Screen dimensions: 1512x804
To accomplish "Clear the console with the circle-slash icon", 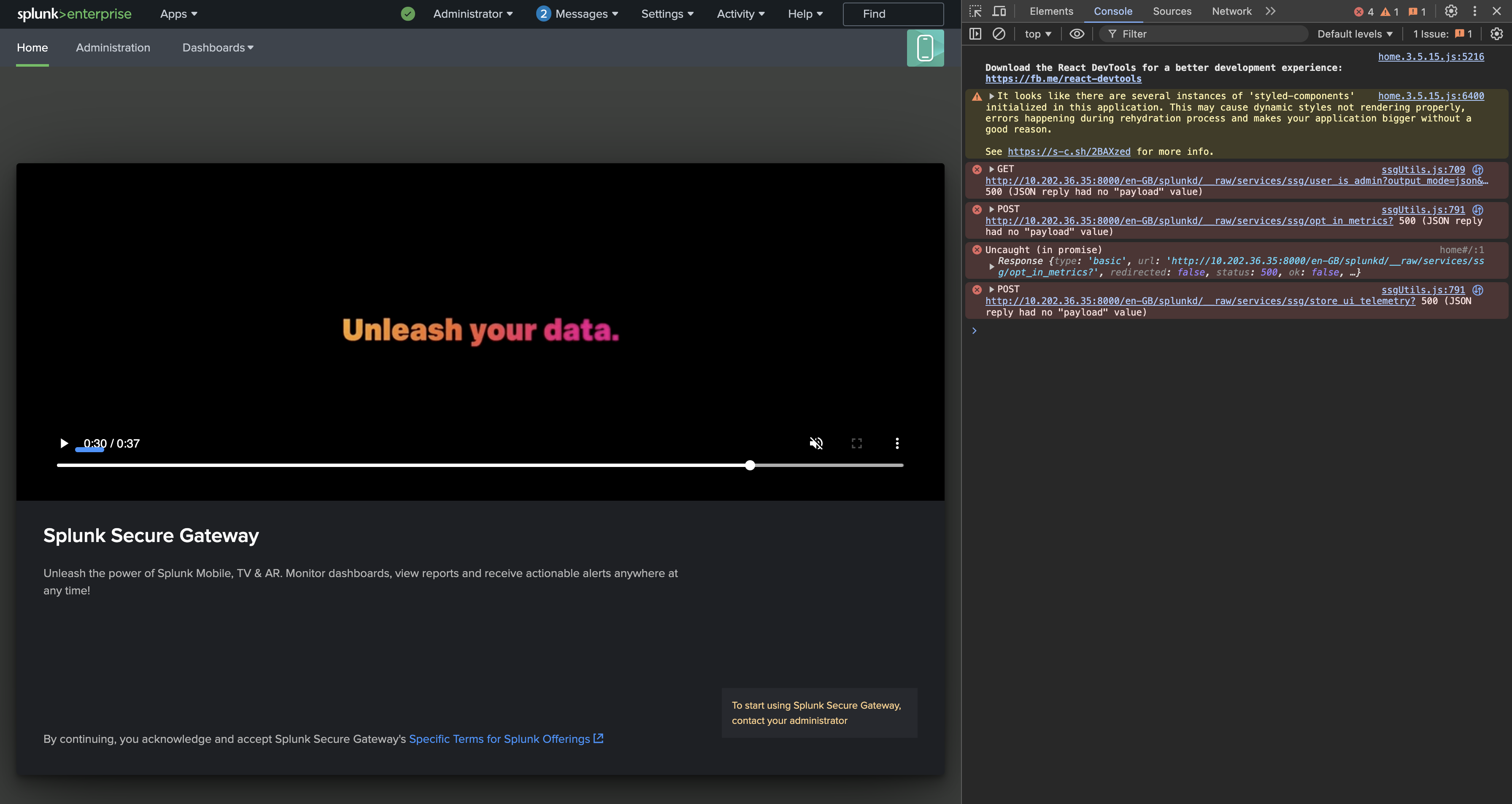I will (999, 33).
